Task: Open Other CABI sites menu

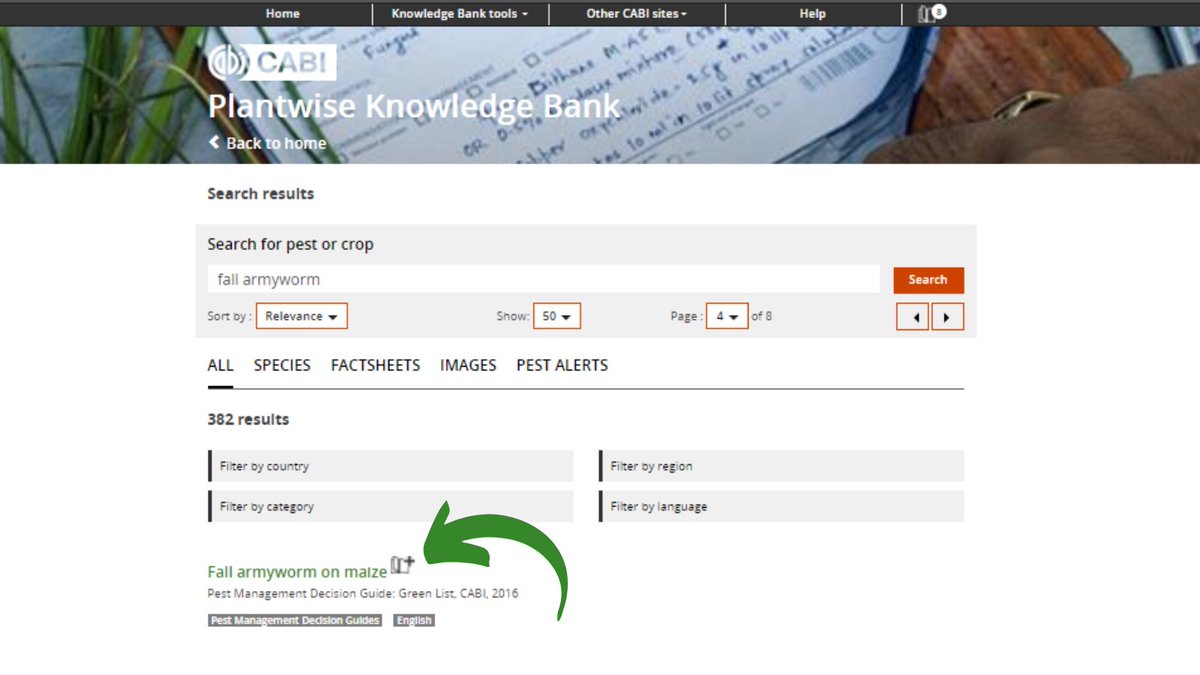Action: [637, 13]
